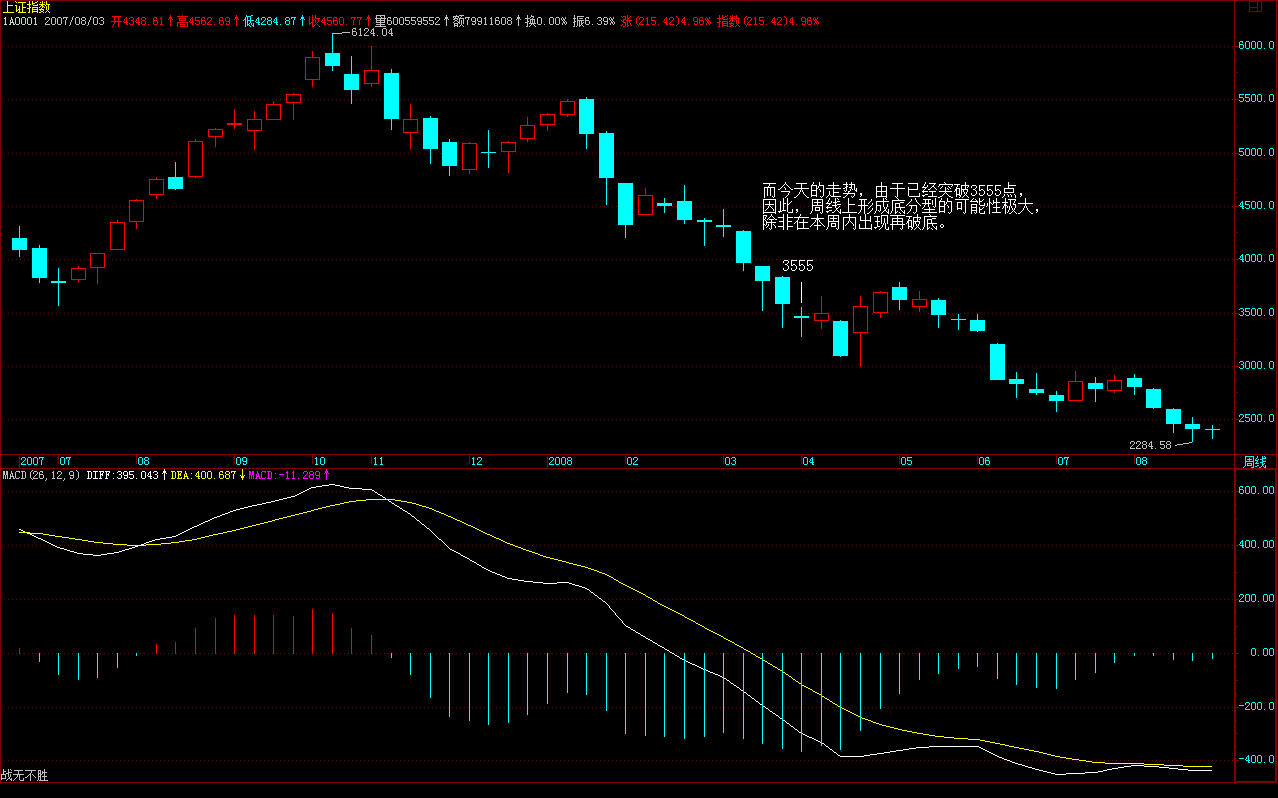1278x798 pixels.
Task: Jump to the 10 month marker on the axis
Action: tap(319, 462)
